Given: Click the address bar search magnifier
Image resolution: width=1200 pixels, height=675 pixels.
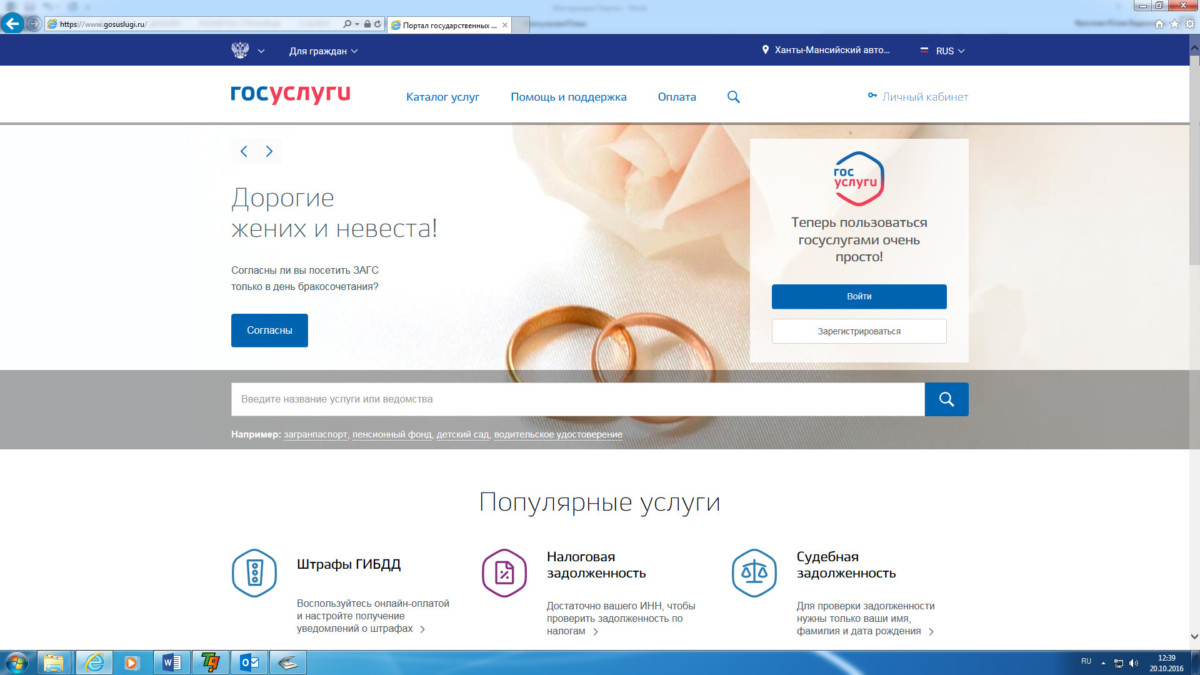Looking at the screenshot, I should click(347, 24).
